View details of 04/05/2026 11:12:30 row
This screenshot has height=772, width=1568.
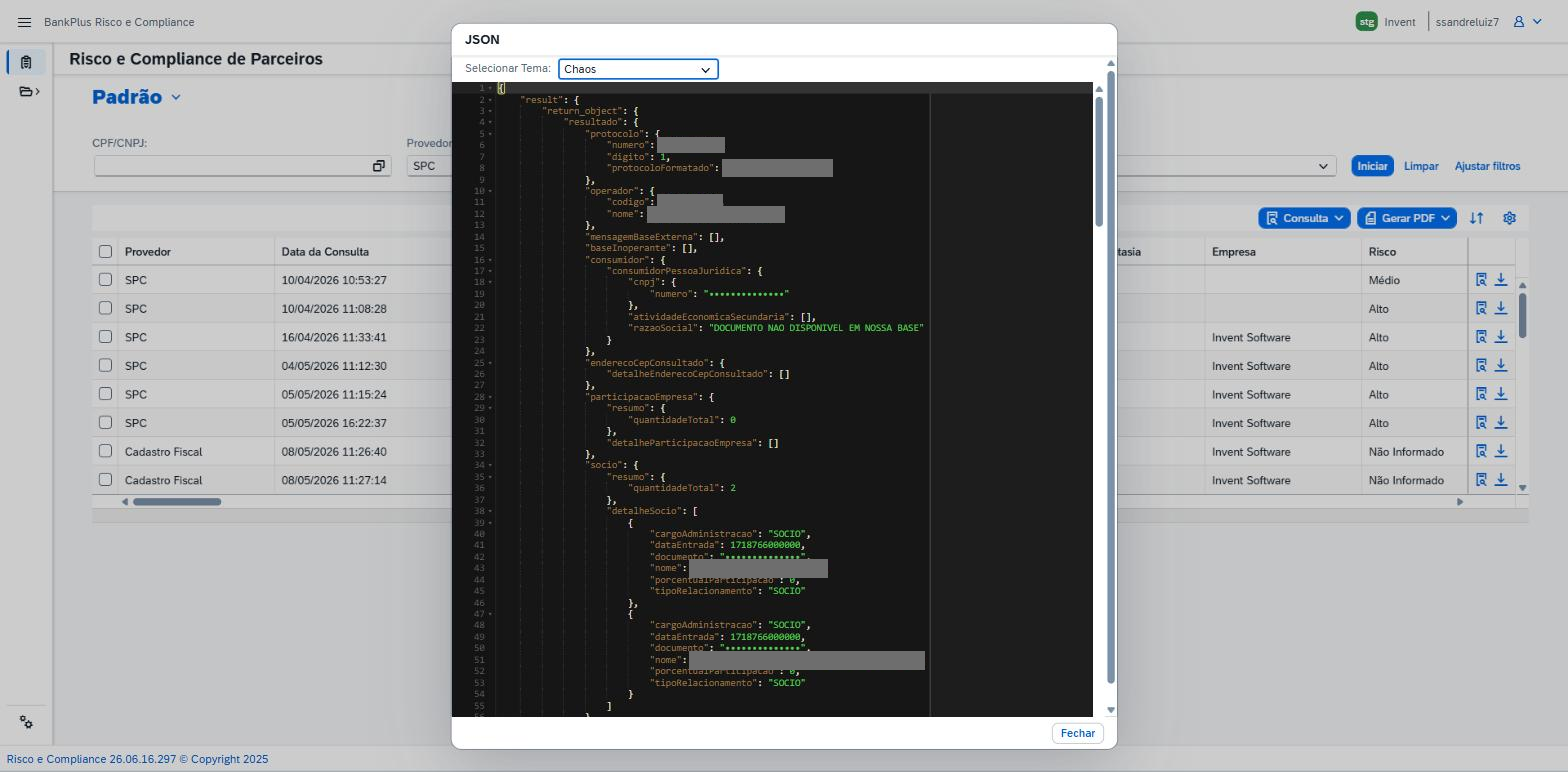tap(1481, 366)
